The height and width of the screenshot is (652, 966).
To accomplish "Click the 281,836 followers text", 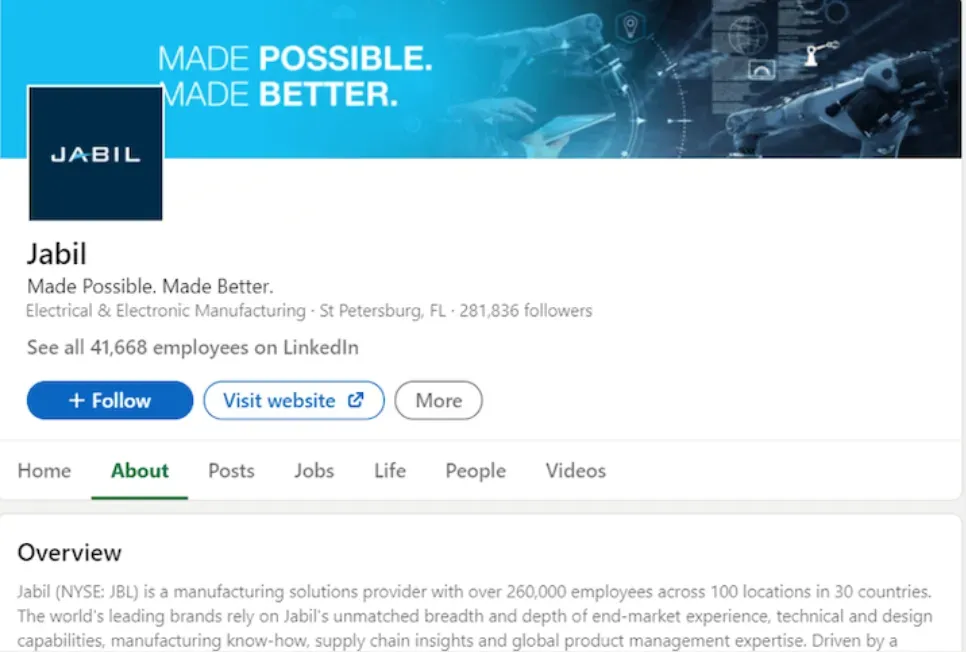I will pos(526,311).
